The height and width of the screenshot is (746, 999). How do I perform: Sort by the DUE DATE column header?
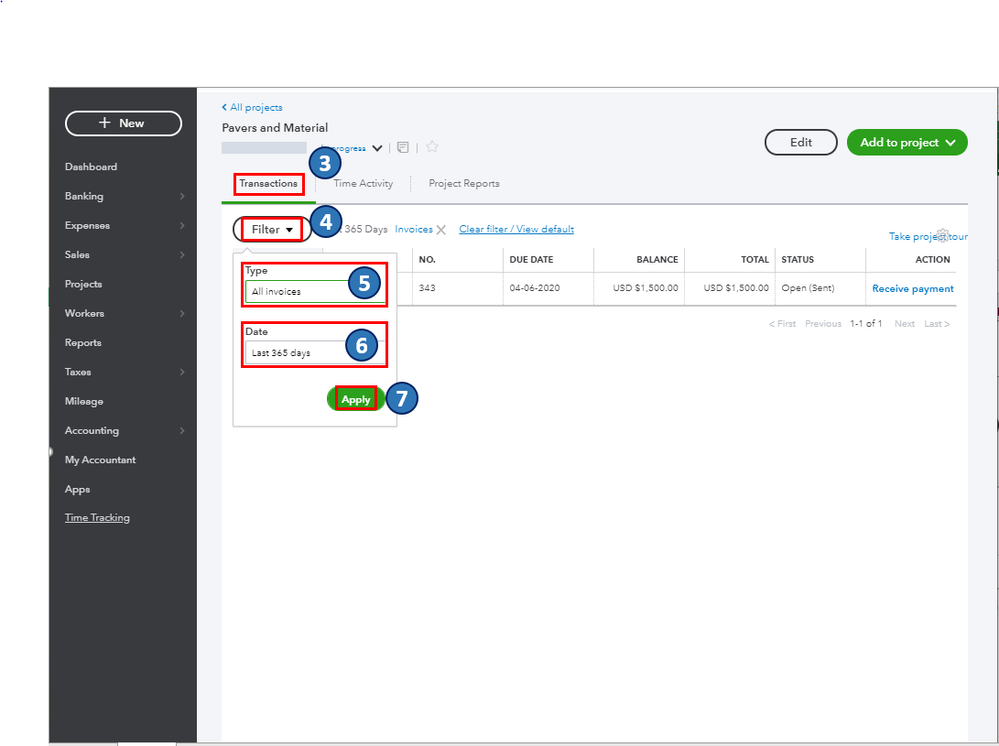[531, 260]
